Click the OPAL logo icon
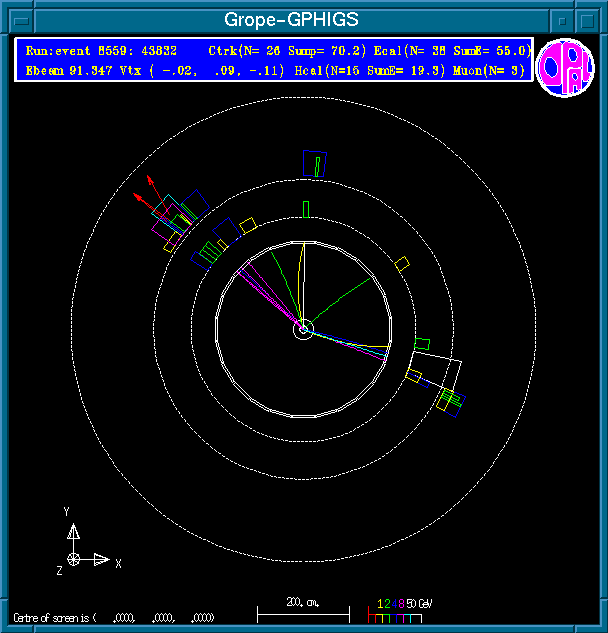 (565, 67)
